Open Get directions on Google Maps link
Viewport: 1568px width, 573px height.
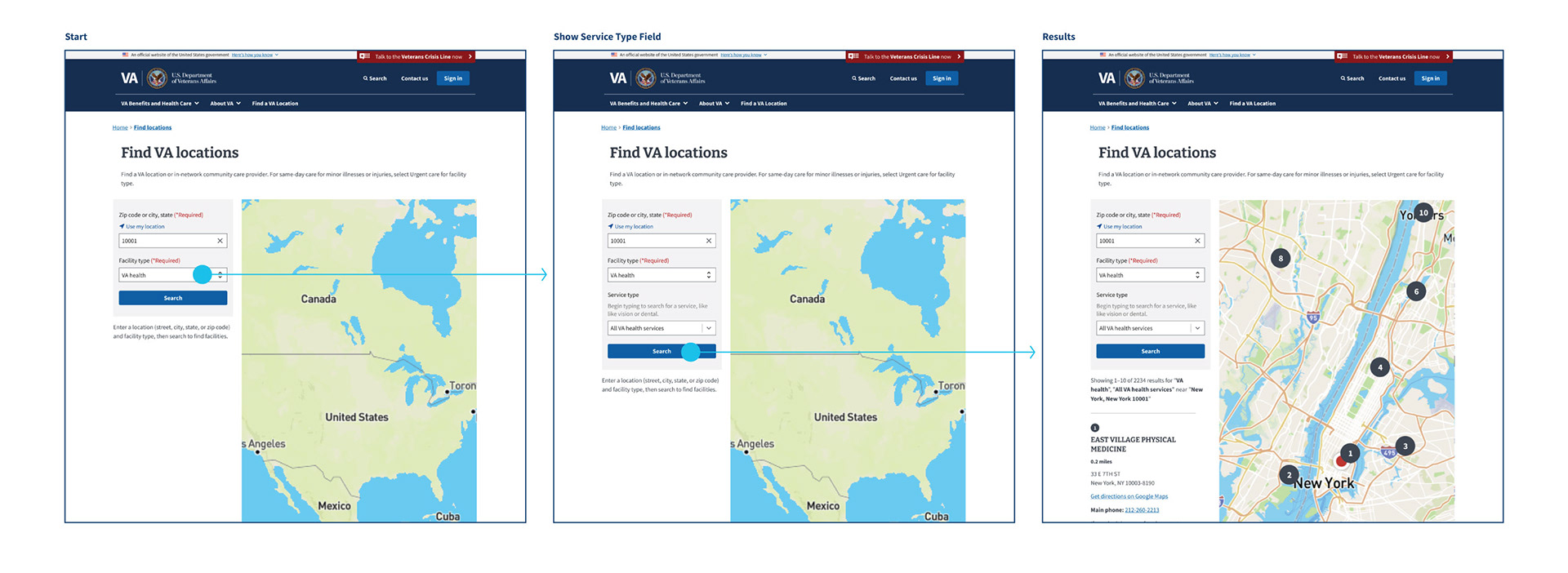point(1129,496)
